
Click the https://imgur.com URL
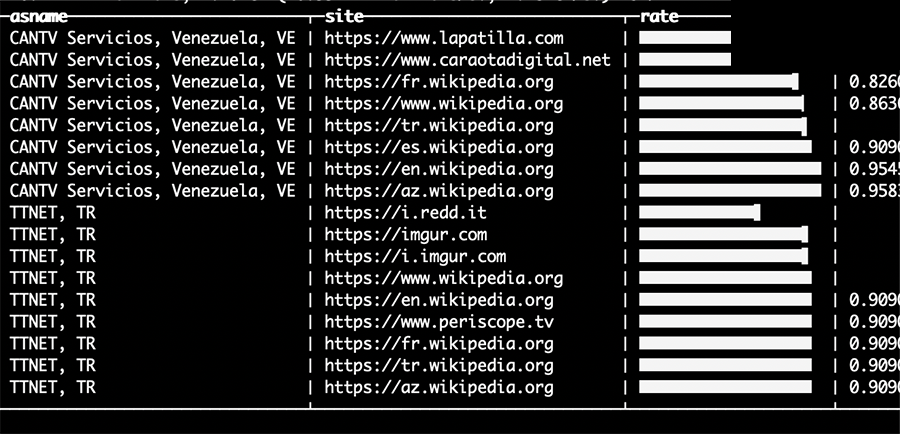[406, 235]
